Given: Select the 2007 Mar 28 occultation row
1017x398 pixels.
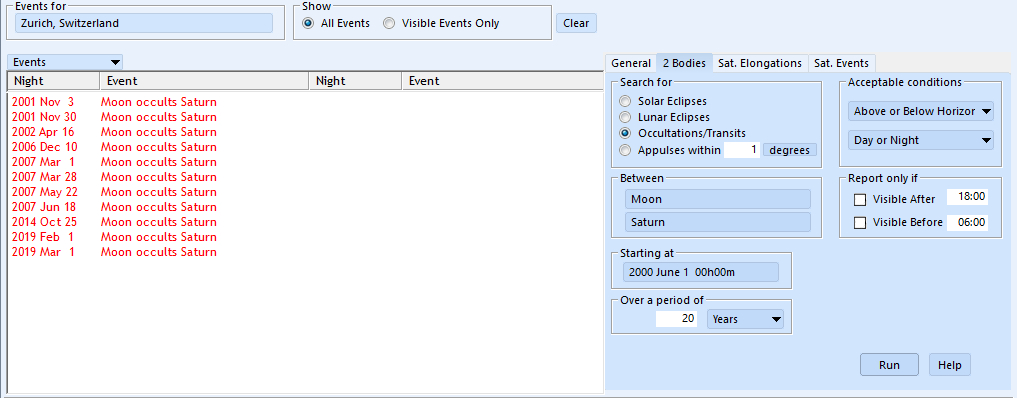Looking at the screenshot, I should [114, 177].
